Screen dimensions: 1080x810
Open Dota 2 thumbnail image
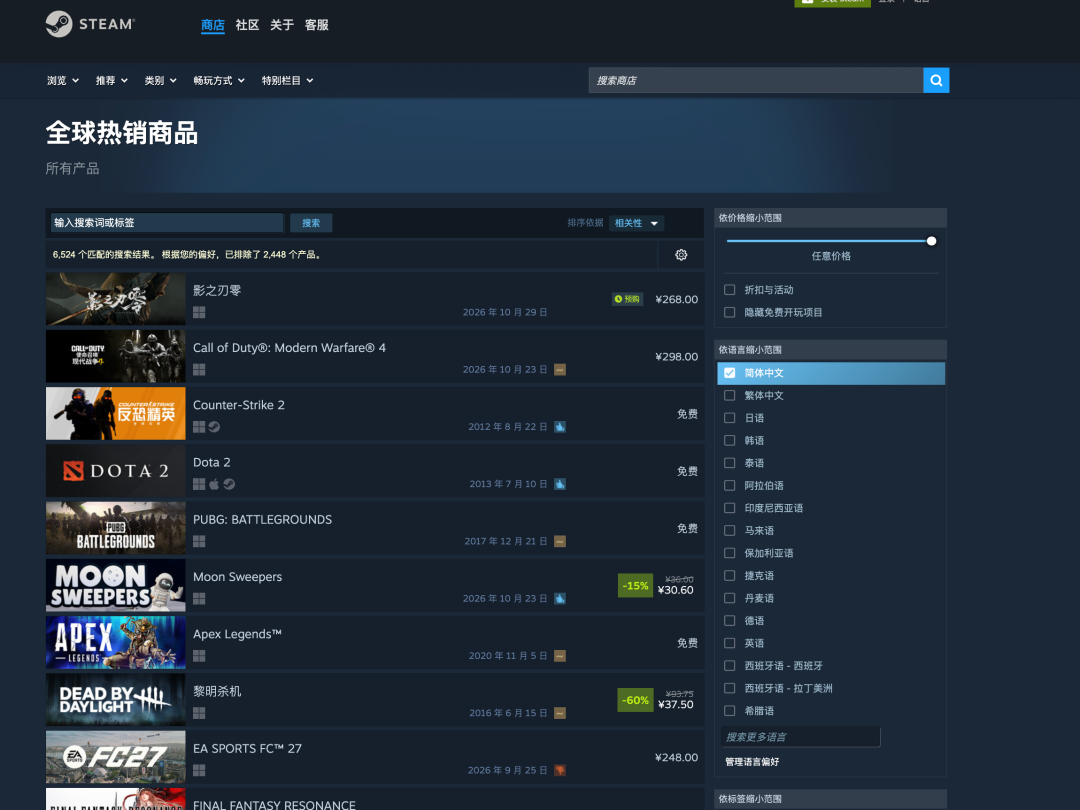116,470
